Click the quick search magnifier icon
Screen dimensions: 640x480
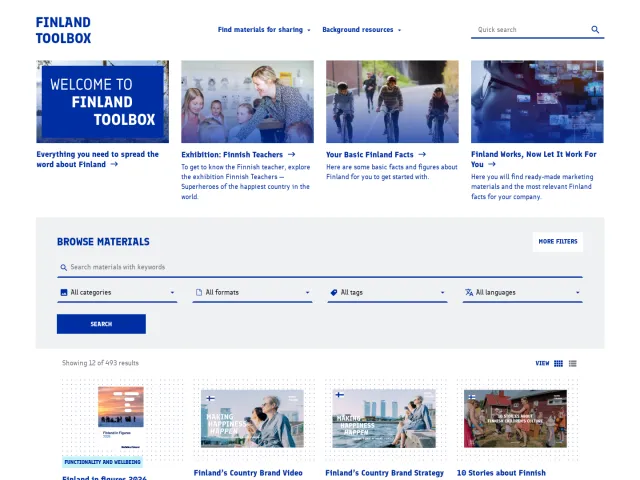click(x=595, y=29)
